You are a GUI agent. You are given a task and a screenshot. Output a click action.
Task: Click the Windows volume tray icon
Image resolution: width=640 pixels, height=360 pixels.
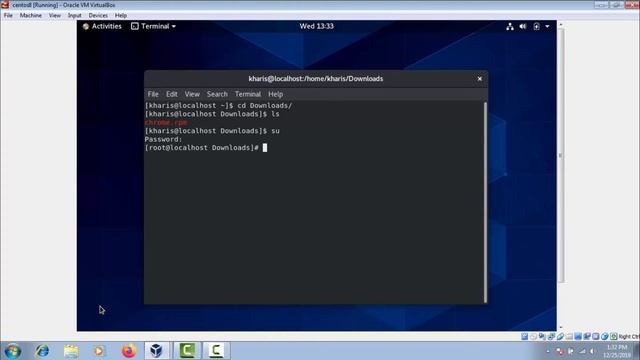tap(592, 351)
